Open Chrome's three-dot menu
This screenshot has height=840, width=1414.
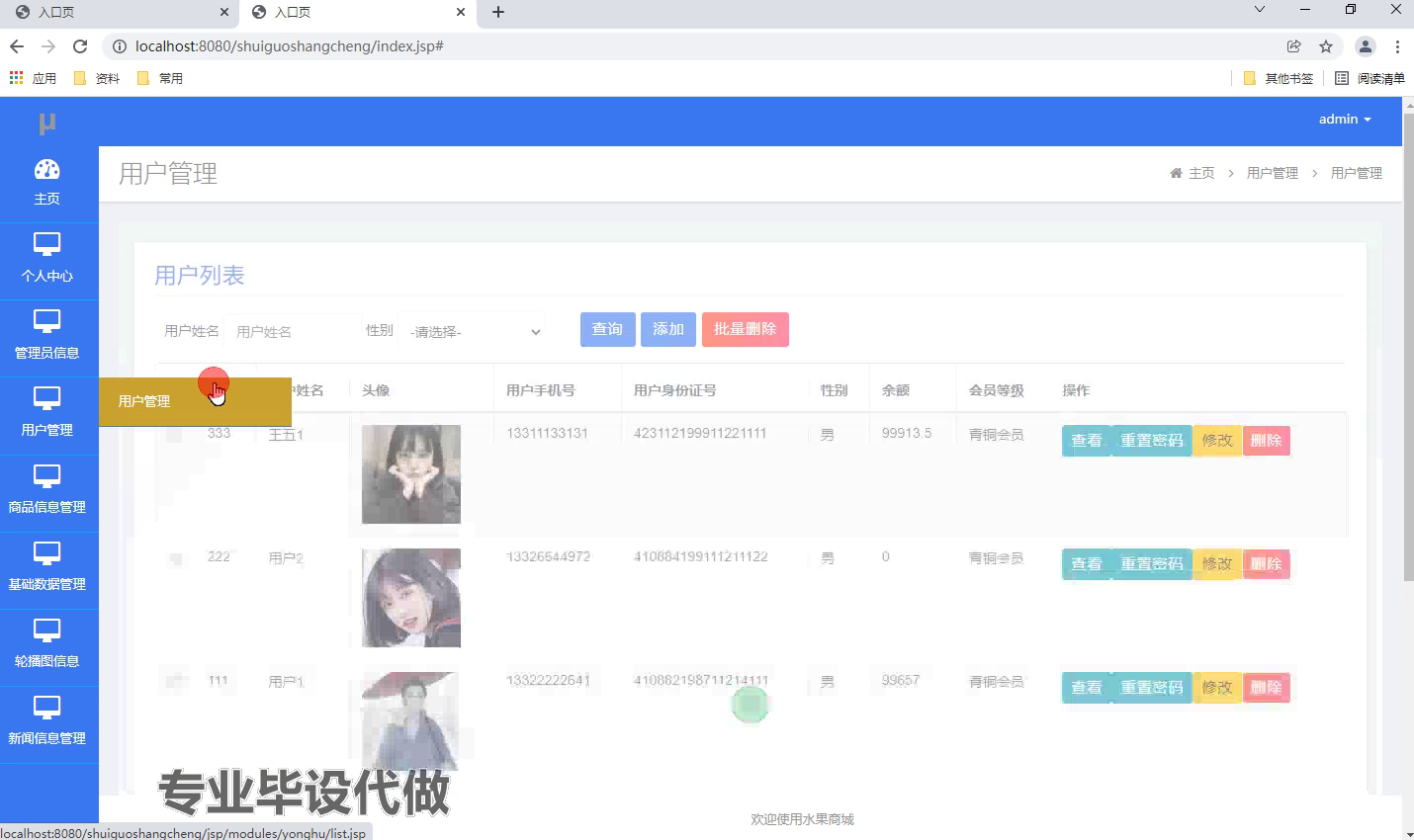point(1397,46)
